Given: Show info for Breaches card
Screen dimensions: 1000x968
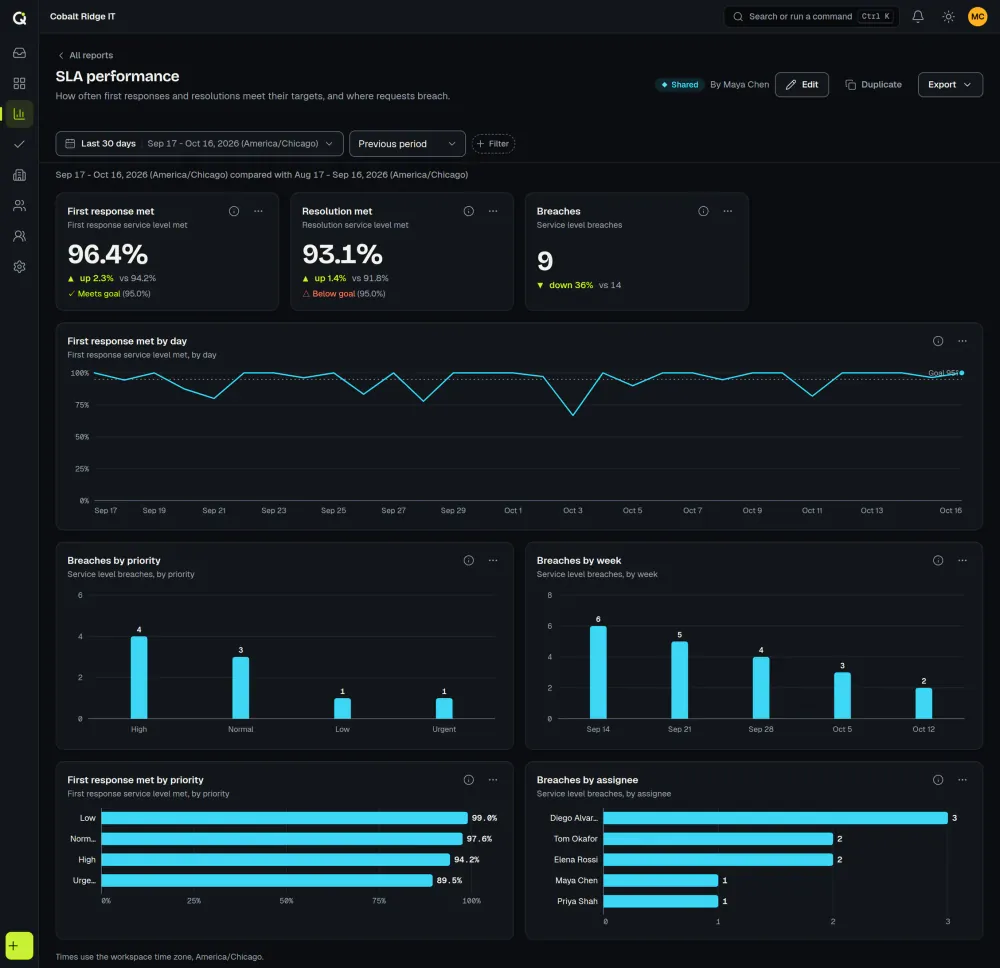Looking at the screenshot, I should (703, 211).
